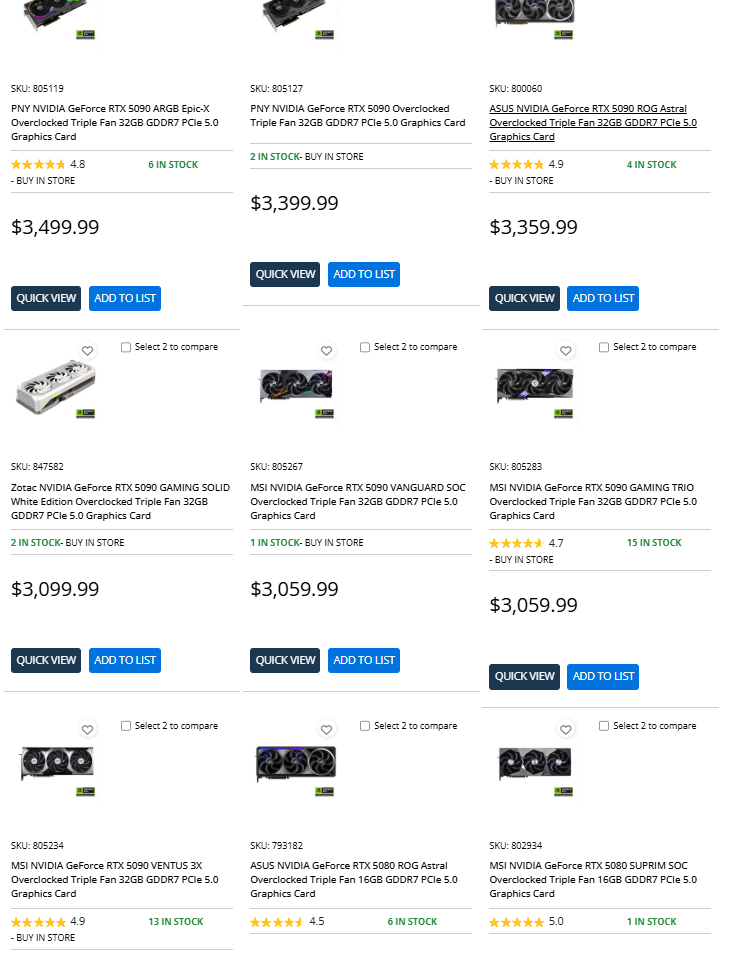
Task: Click wishlist heart on MSI VENTUS 3X card
Action: coord(88,730)
